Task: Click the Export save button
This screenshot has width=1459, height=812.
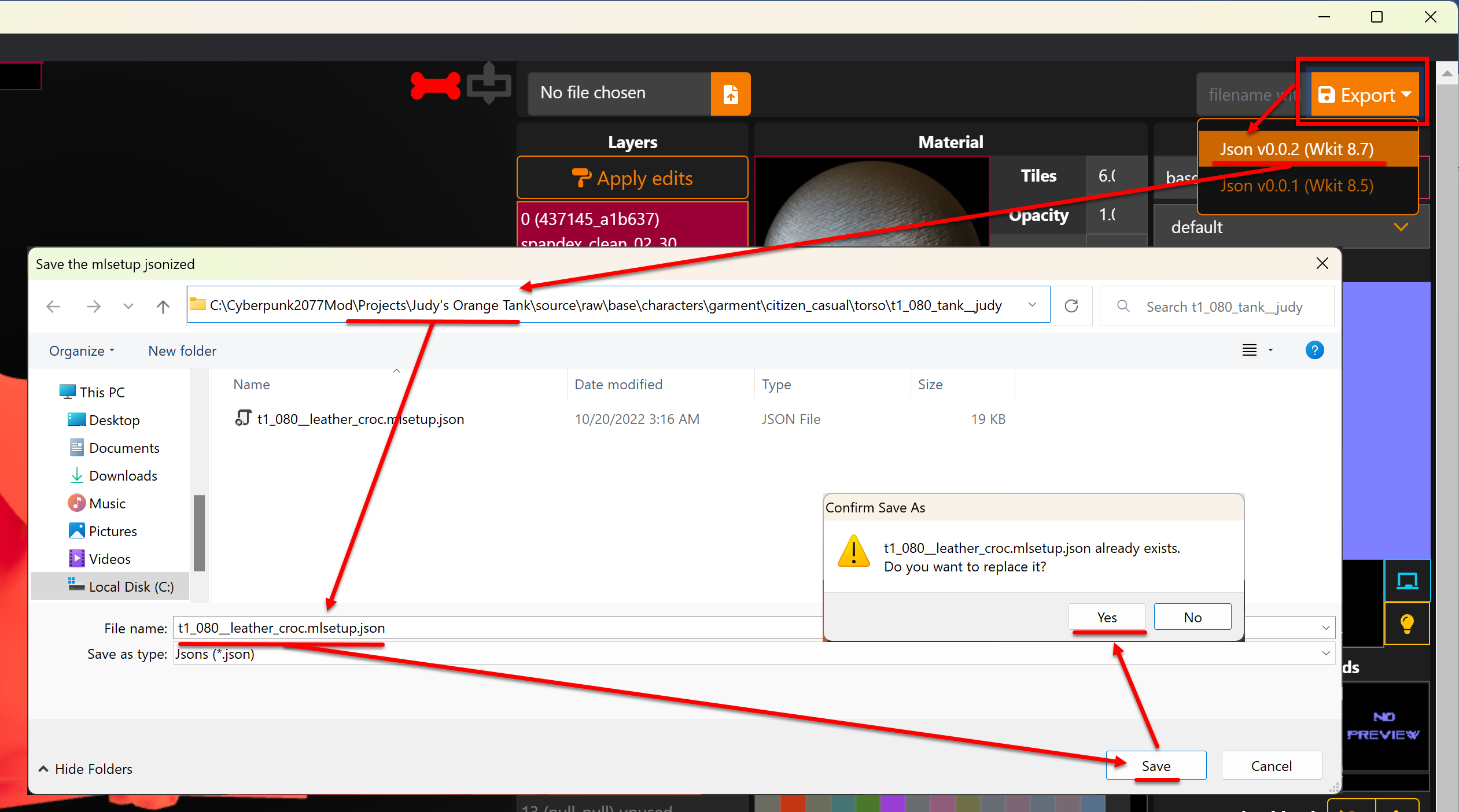Action: coord(1364,94)
